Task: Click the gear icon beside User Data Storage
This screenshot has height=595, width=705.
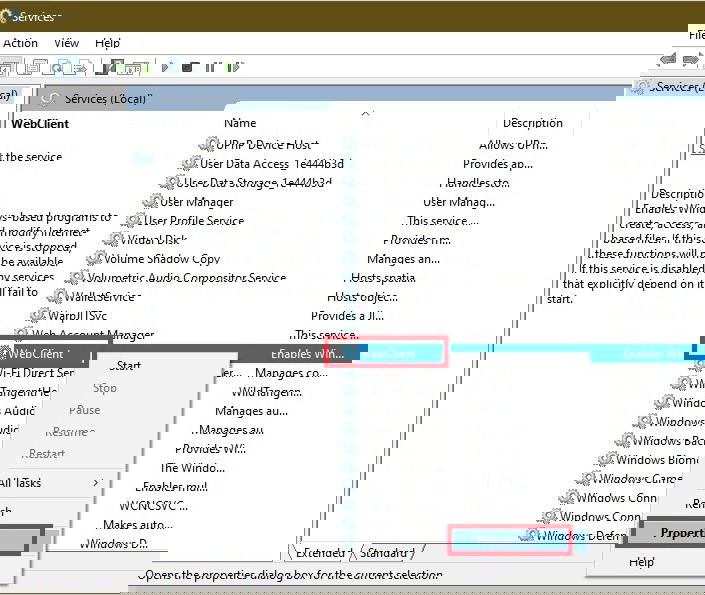Action: pos(170,183)
